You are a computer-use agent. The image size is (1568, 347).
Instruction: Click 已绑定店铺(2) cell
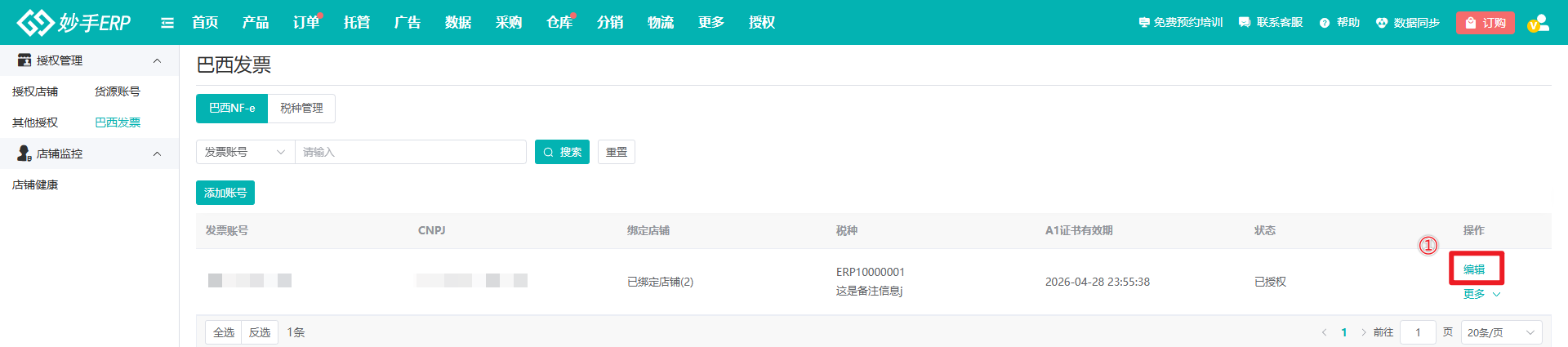660,282
